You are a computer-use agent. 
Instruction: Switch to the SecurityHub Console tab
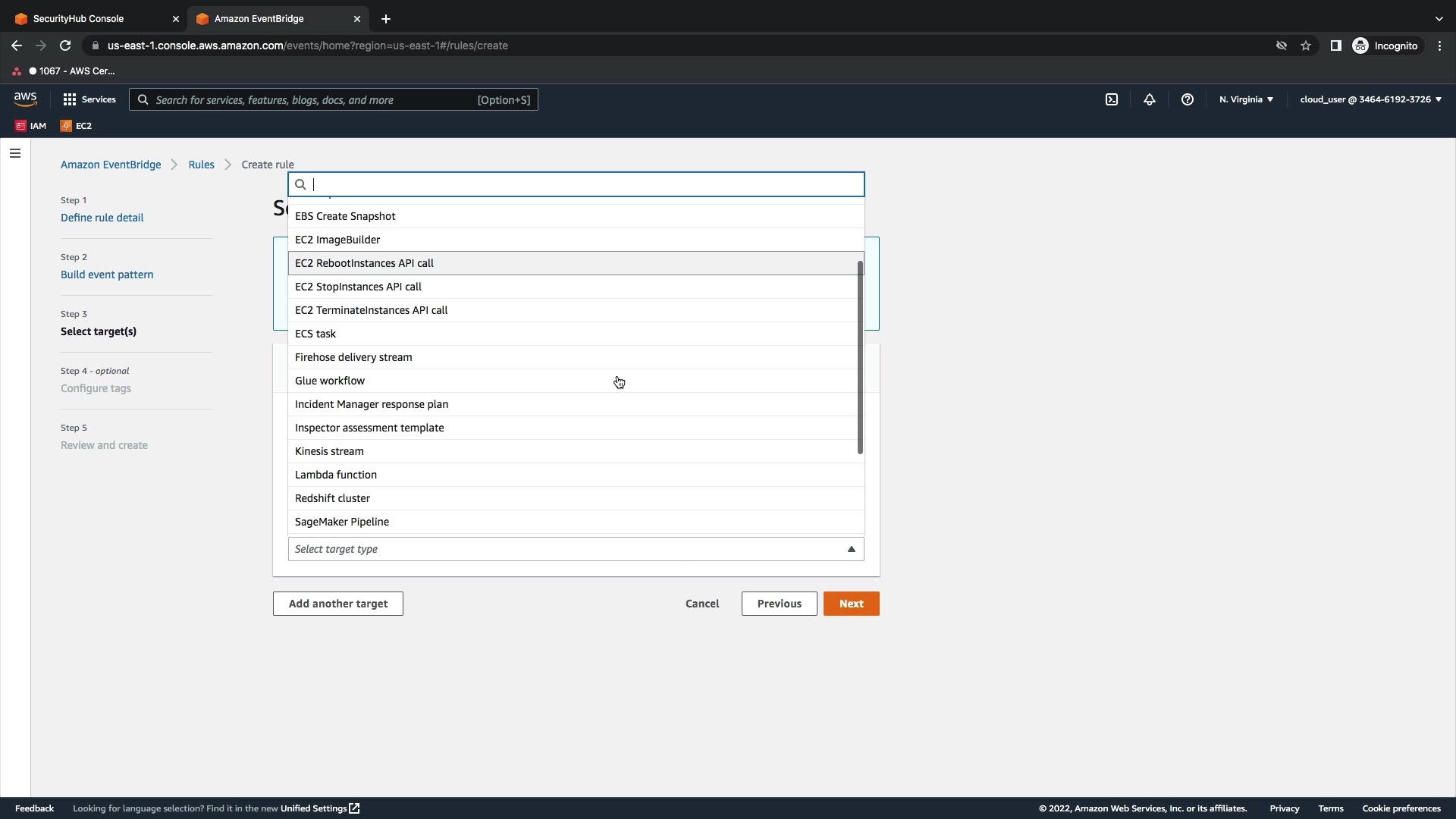[91, 18]
